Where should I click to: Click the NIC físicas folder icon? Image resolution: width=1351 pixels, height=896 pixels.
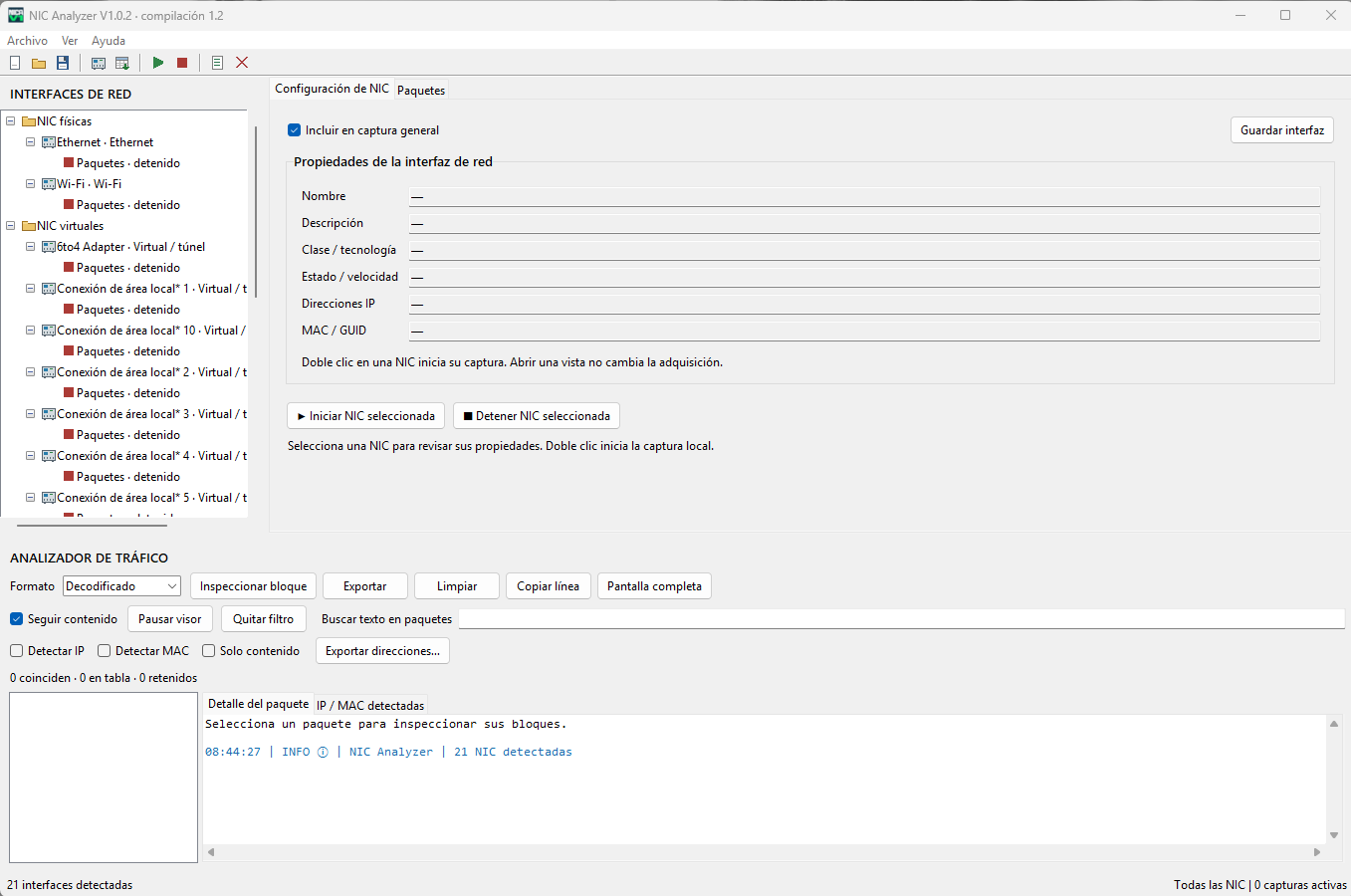29,121
